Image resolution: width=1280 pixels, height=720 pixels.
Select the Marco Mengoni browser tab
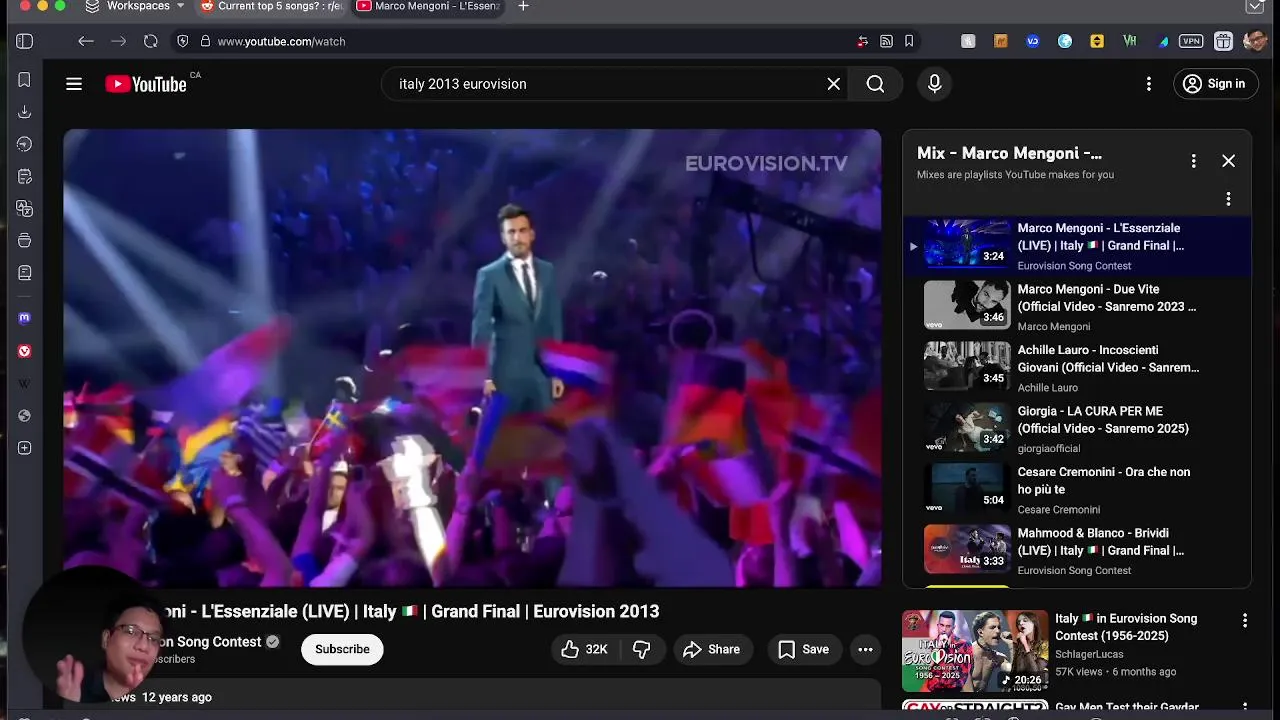pos(428,6)
